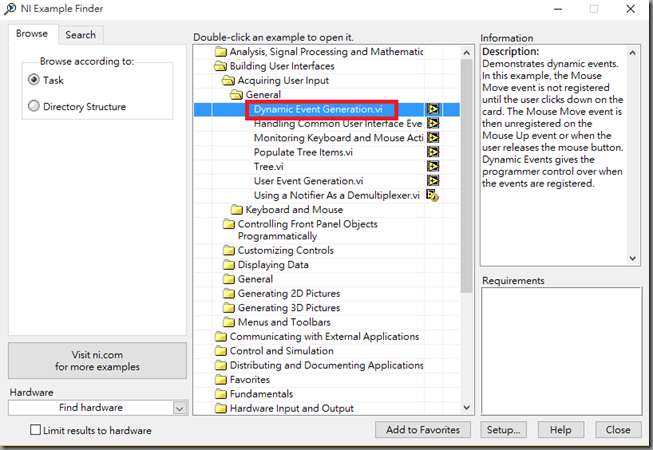This screenshot has width=653, height=450.
Task: Click the VI icon beside Monitoring Keyboard and Mouse
Action: pyautogui.click(x=433, y=137)
